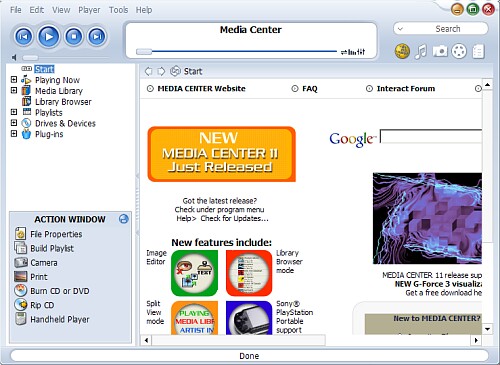Select the Rip CD action
This screenshot has width=500, height=365.
coord(42,305)
